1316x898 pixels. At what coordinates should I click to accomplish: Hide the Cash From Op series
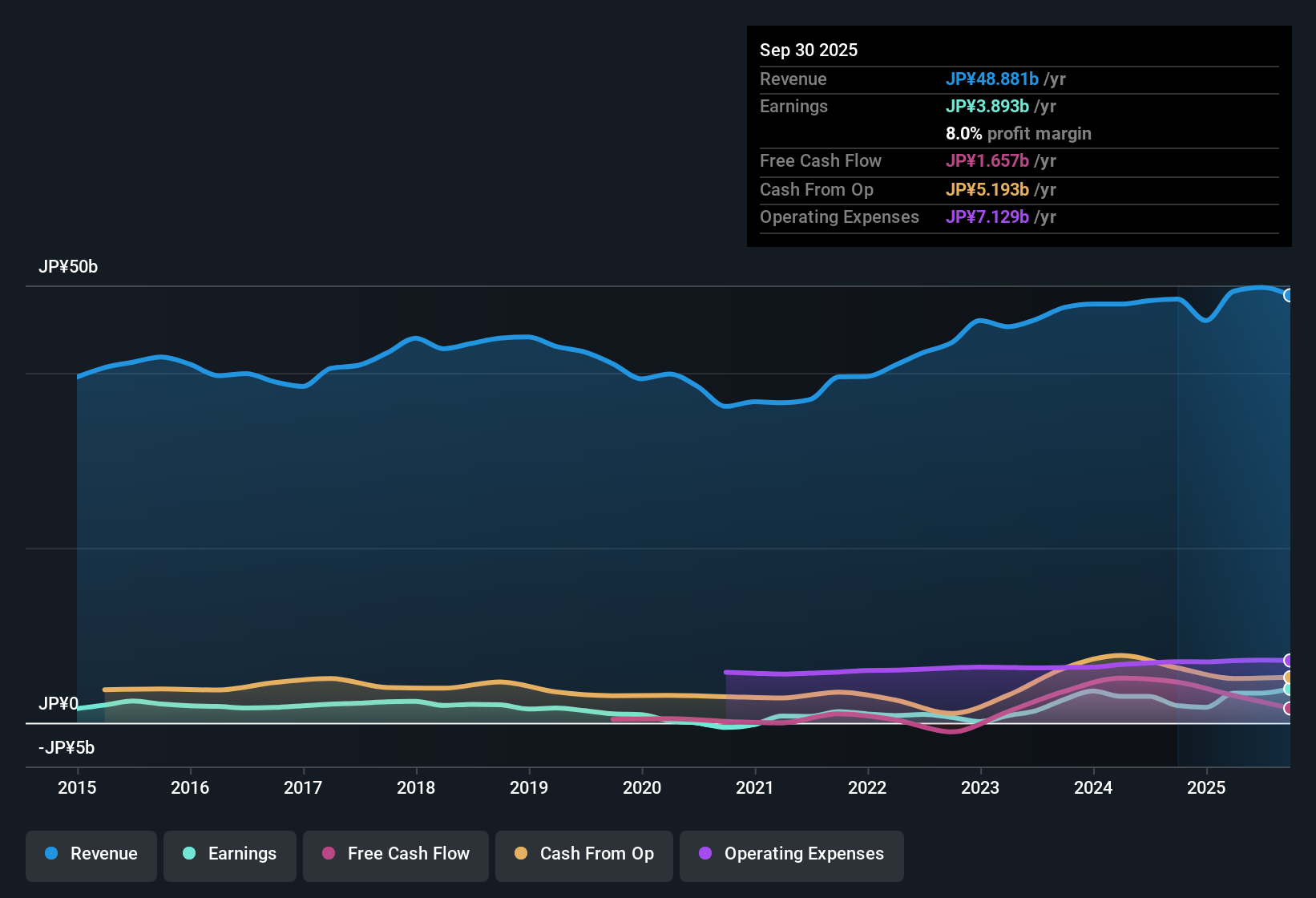coord(583,854)
